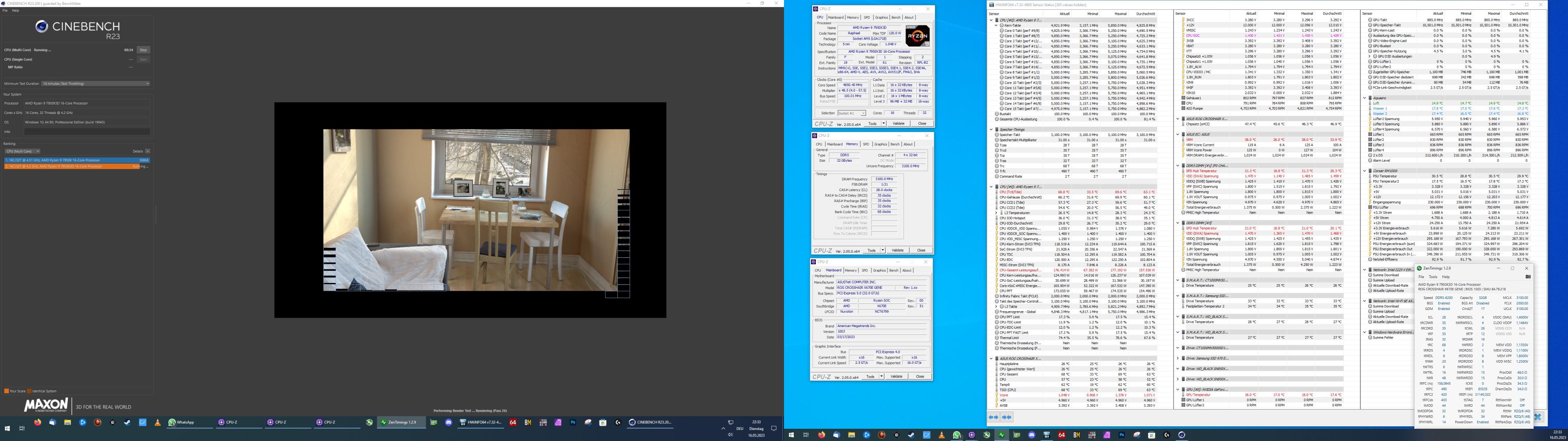Click the HWiNFO expand columns arrows icon
1568x441 pixels.
[x=993, y=417]
